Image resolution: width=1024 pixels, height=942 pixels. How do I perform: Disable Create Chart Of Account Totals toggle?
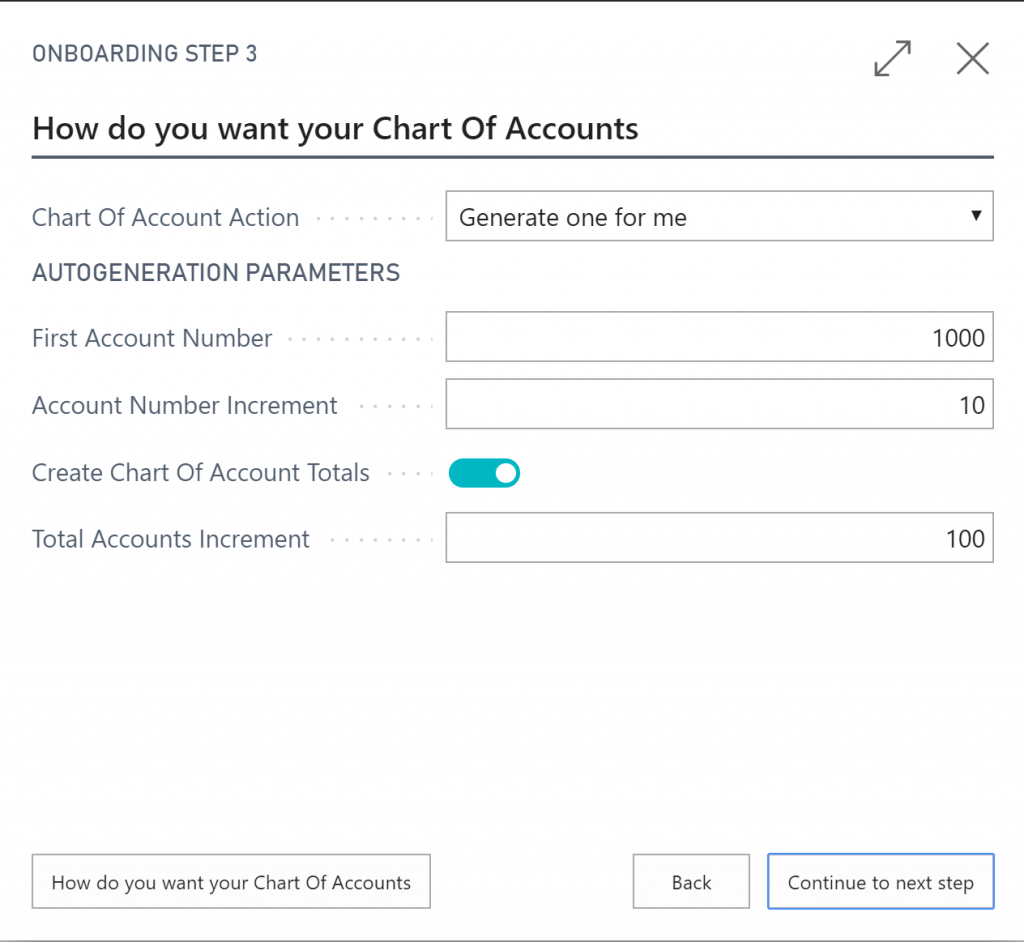coord(484,473)
